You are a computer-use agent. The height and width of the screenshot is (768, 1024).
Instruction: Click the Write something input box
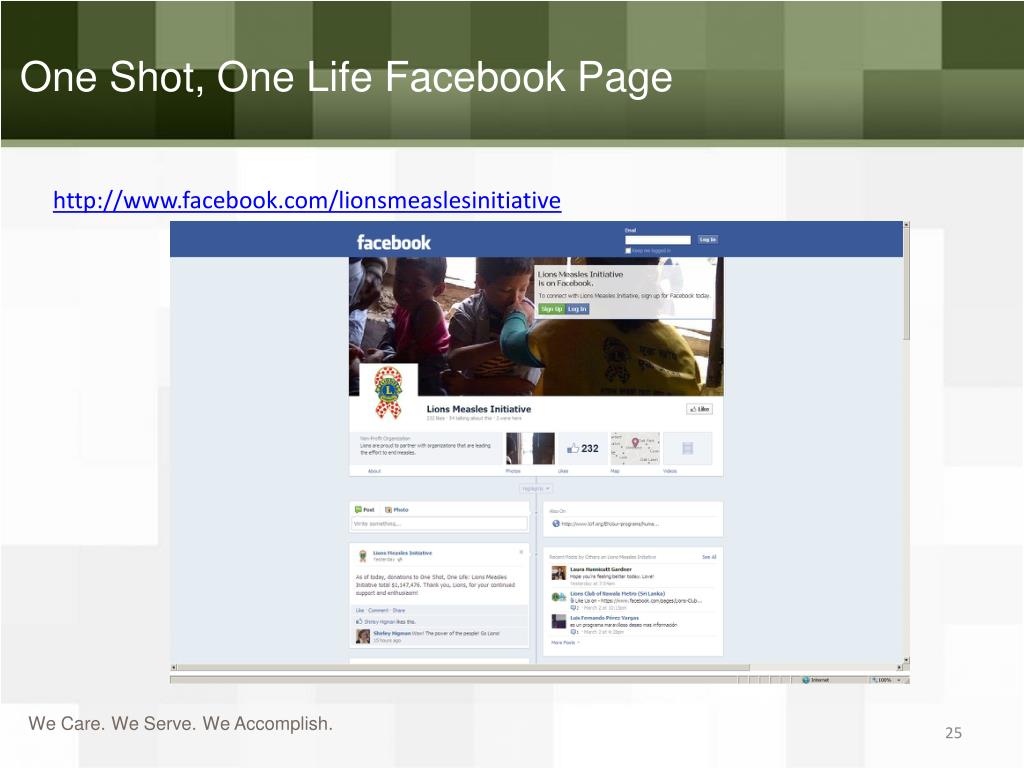pos(439,524)
